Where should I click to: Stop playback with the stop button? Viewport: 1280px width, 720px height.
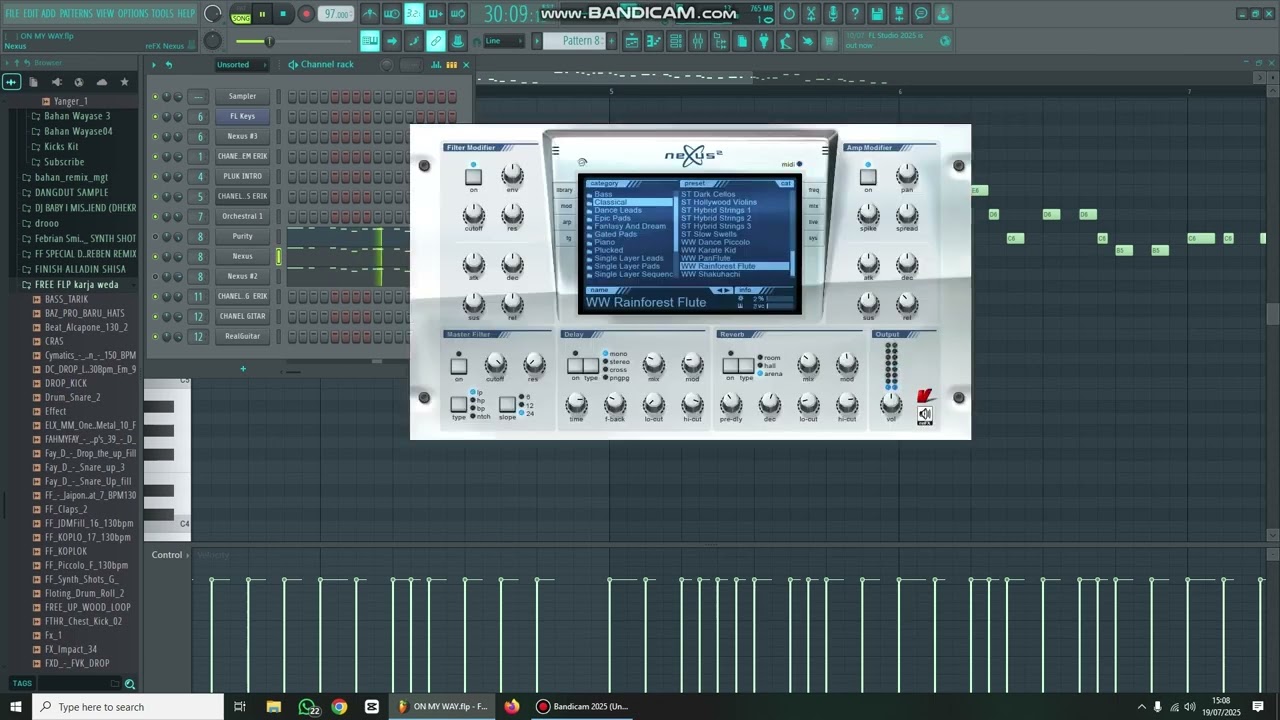click(283, 14)
